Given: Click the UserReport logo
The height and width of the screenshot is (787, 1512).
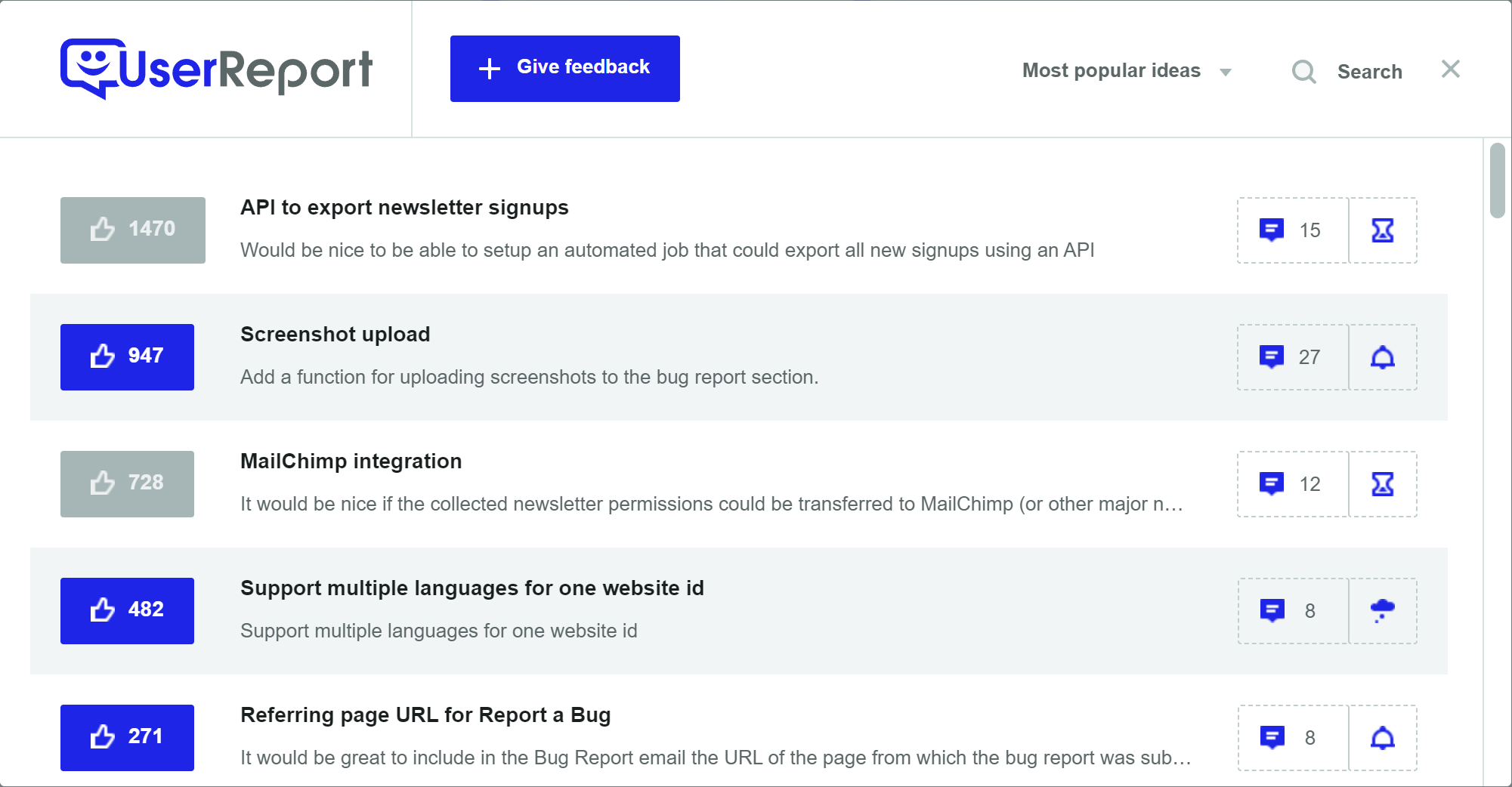Looking at the screenshot, I should pyautogui.click(x=216, y=68).
